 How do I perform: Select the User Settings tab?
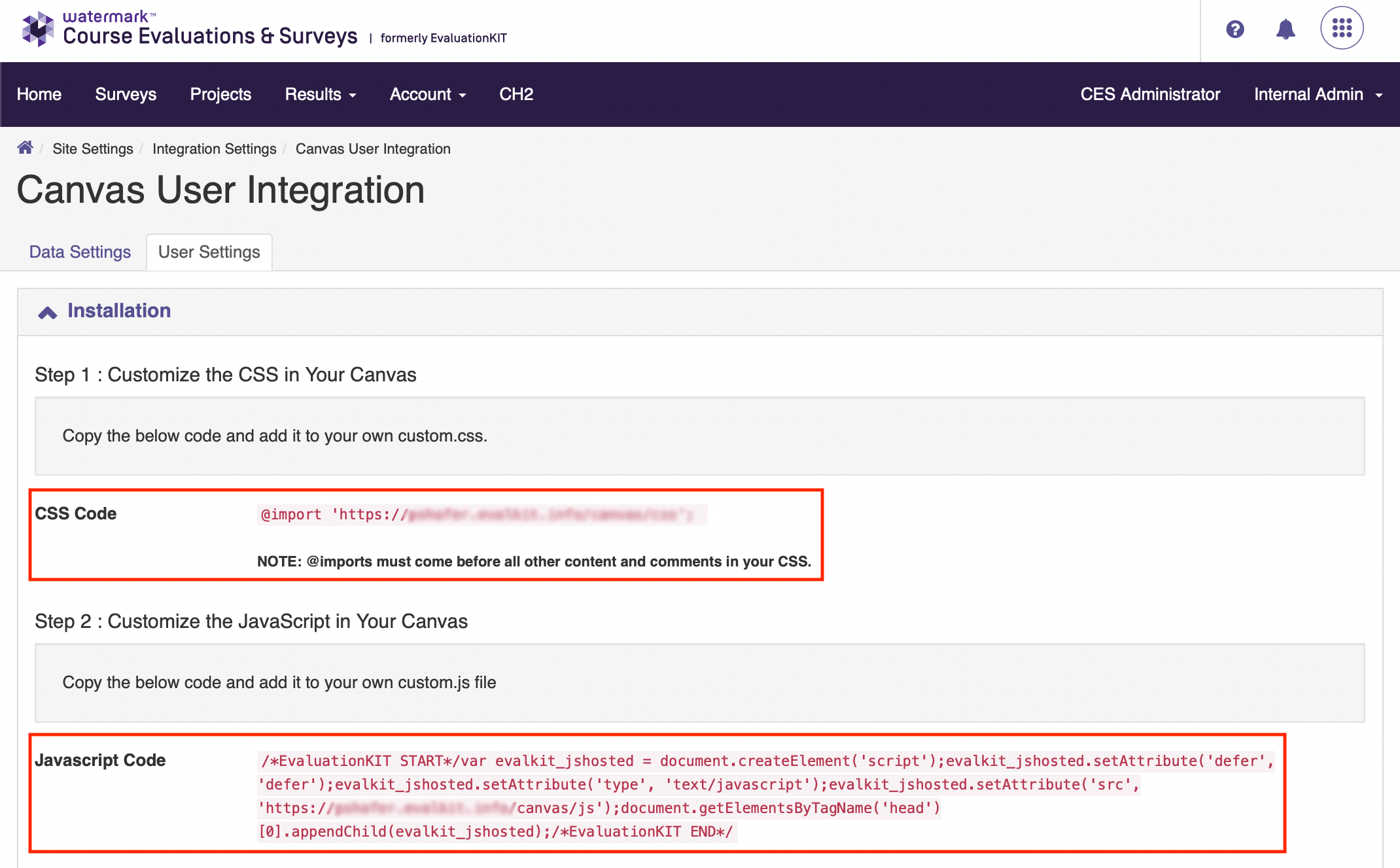point(209,252)
